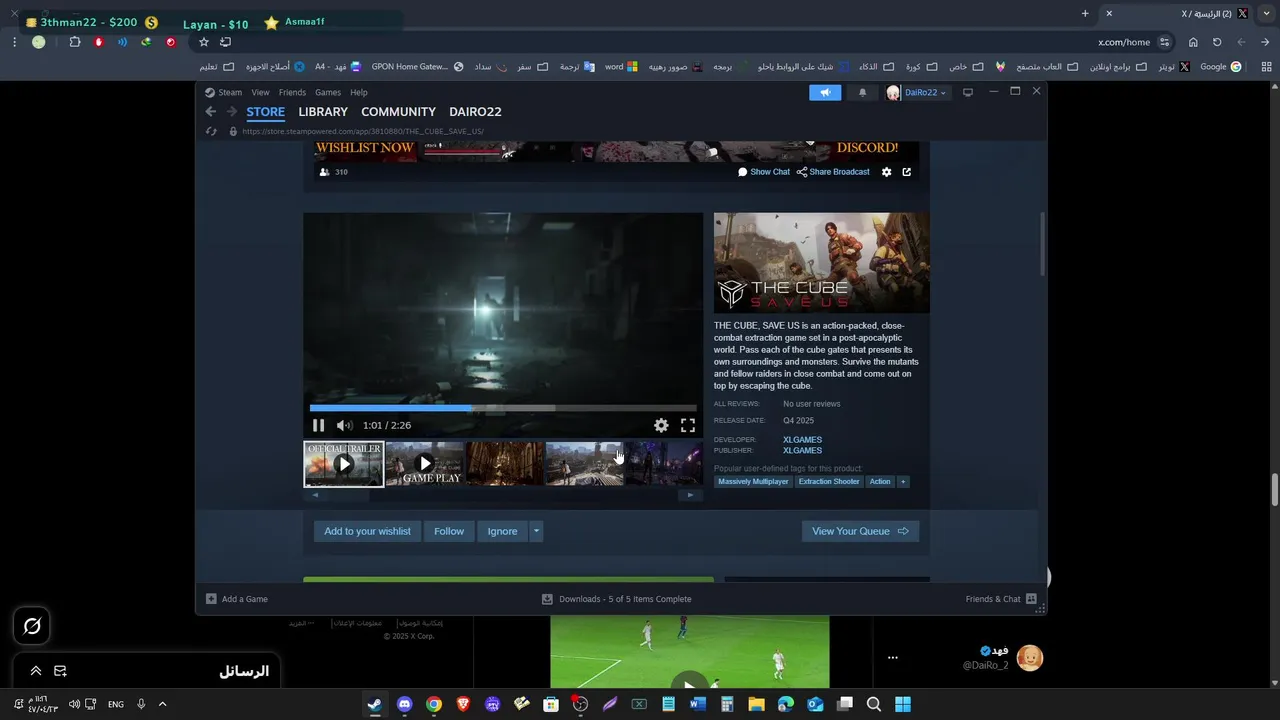Toggle Steam Big Picture mode icon
Image resolution: width=1280 pixels, height=720 pixels.
[x=967, y=92]
